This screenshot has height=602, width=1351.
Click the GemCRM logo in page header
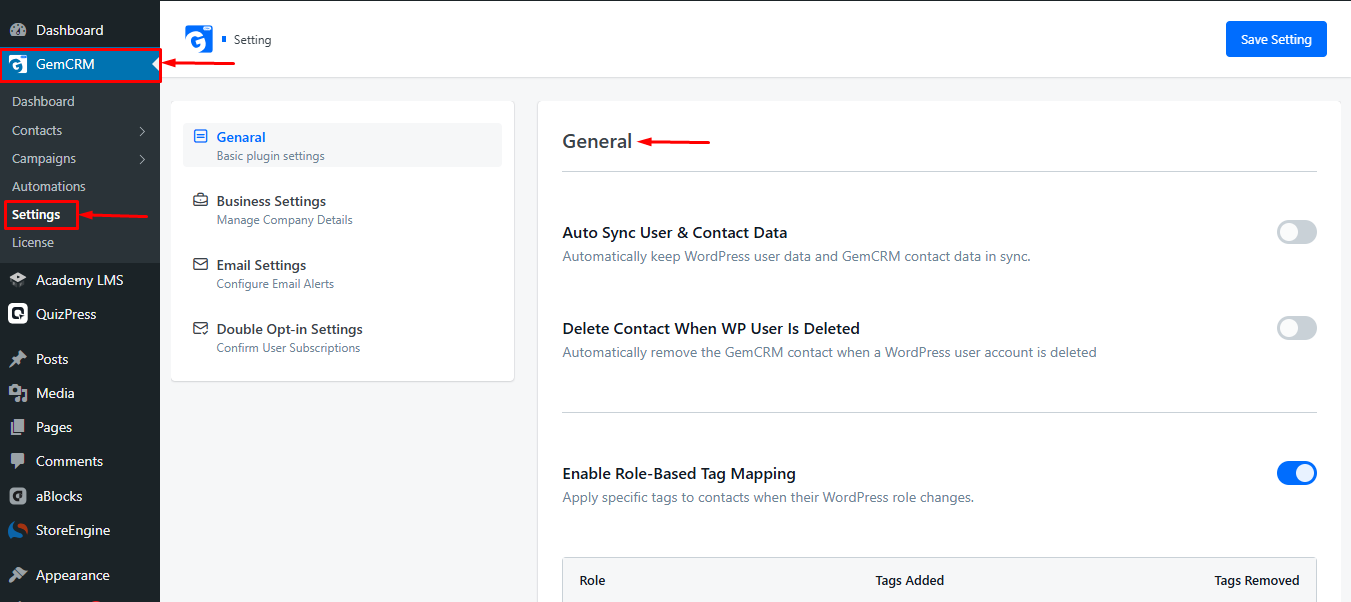coord(199,39)
